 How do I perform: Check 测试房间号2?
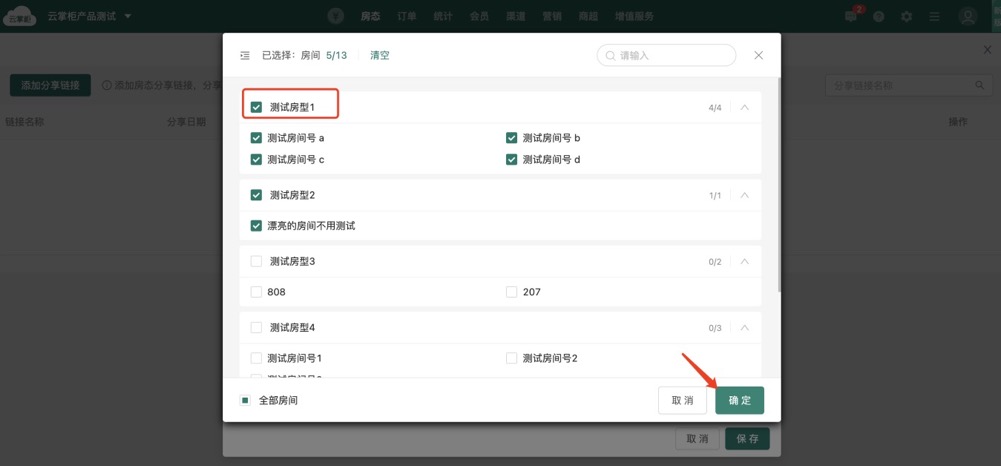tap(511, 359)
